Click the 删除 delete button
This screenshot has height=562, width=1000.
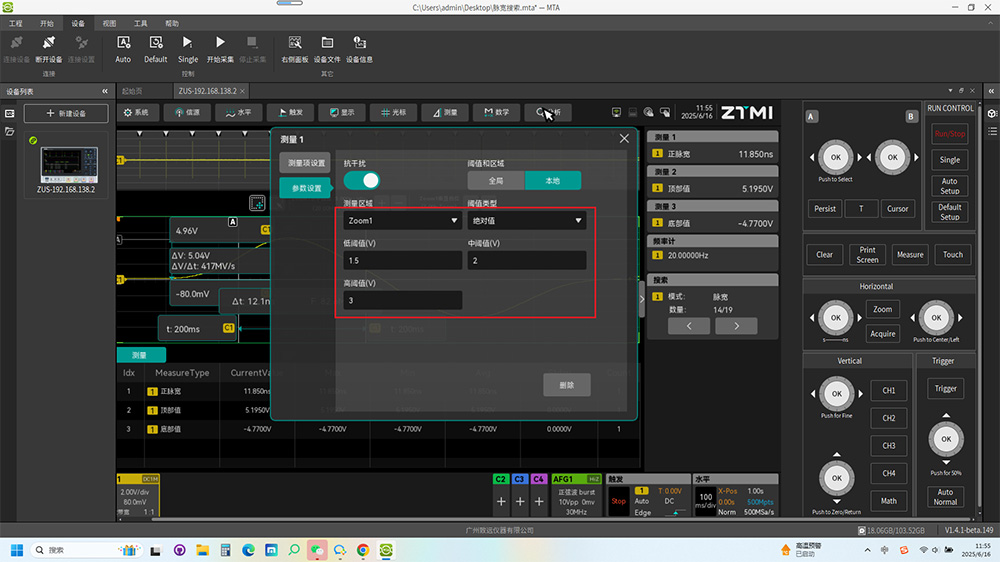pyautogui.click(x=567, y=385)
